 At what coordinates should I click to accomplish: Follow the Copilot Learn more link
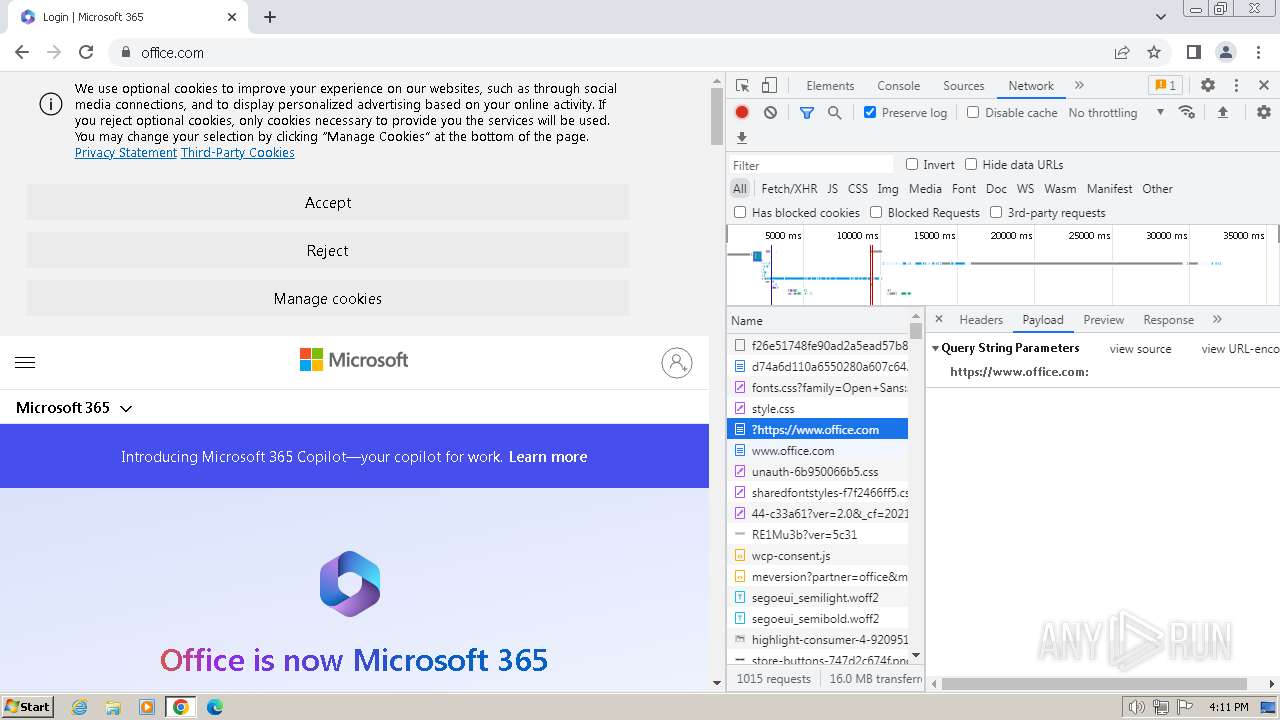pos(548,457)
